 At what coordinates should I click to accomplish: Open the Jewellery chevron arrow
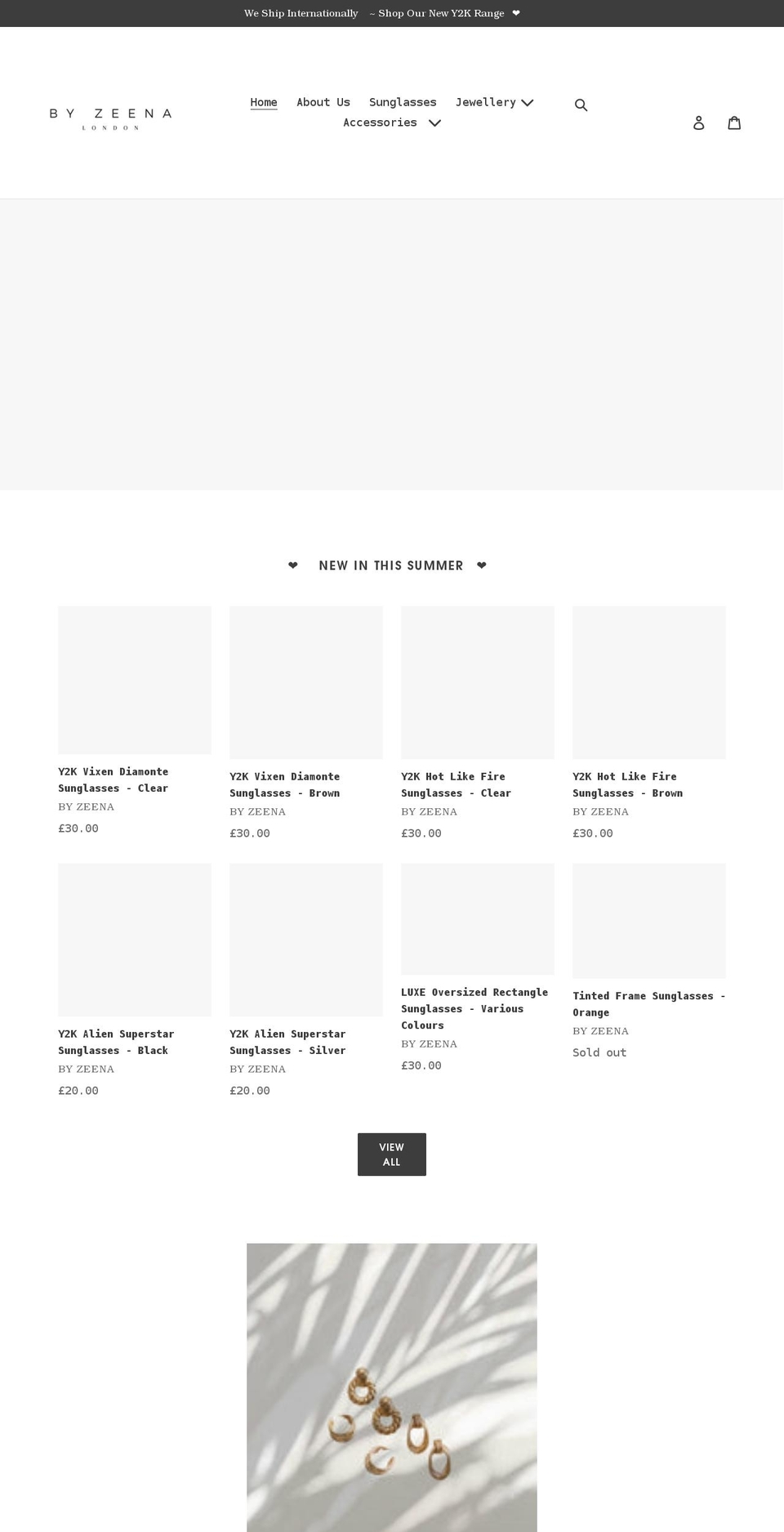coord(527,103)
